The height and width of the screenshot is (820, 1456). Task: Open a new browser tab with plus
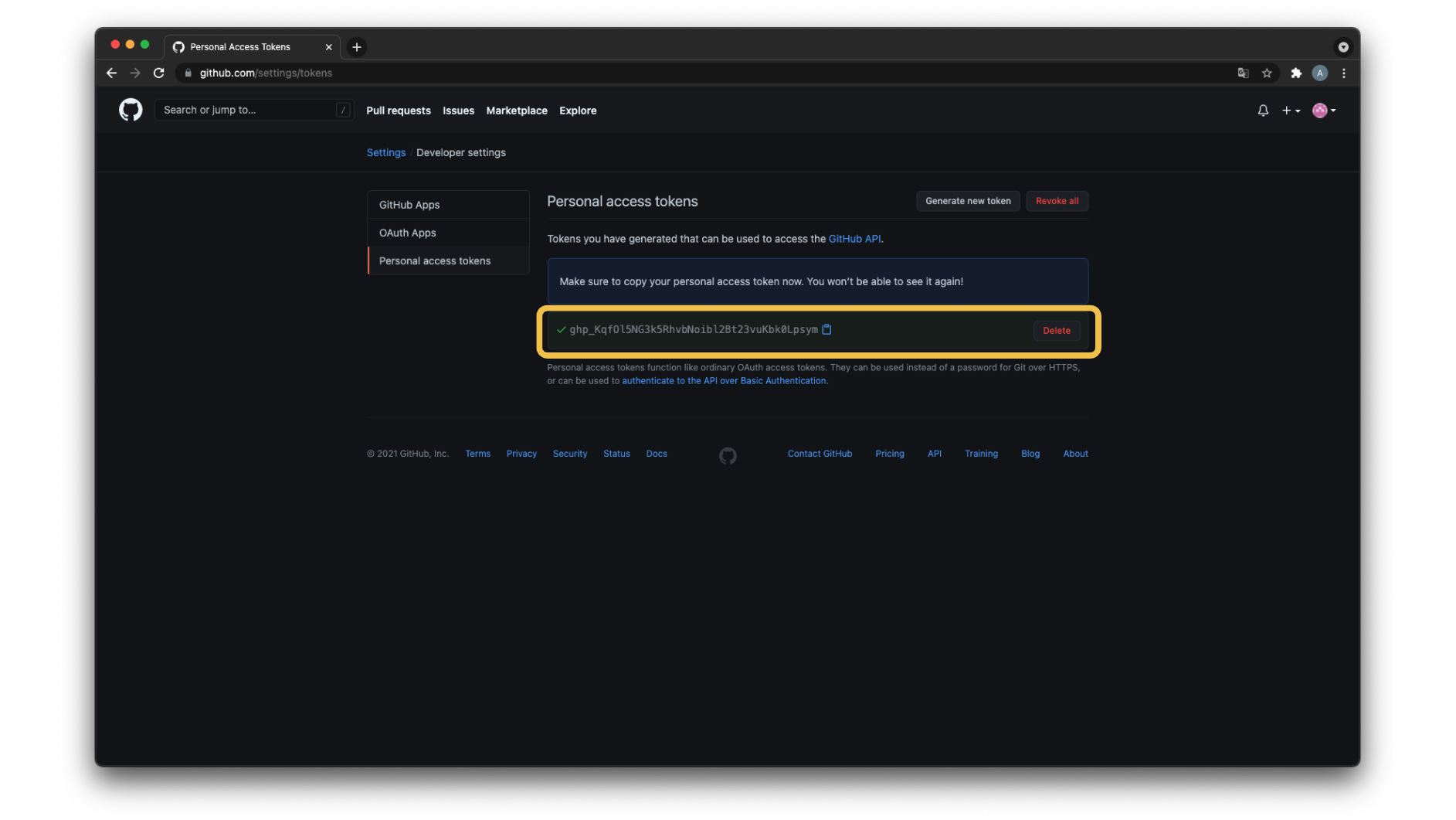[357, 47]
